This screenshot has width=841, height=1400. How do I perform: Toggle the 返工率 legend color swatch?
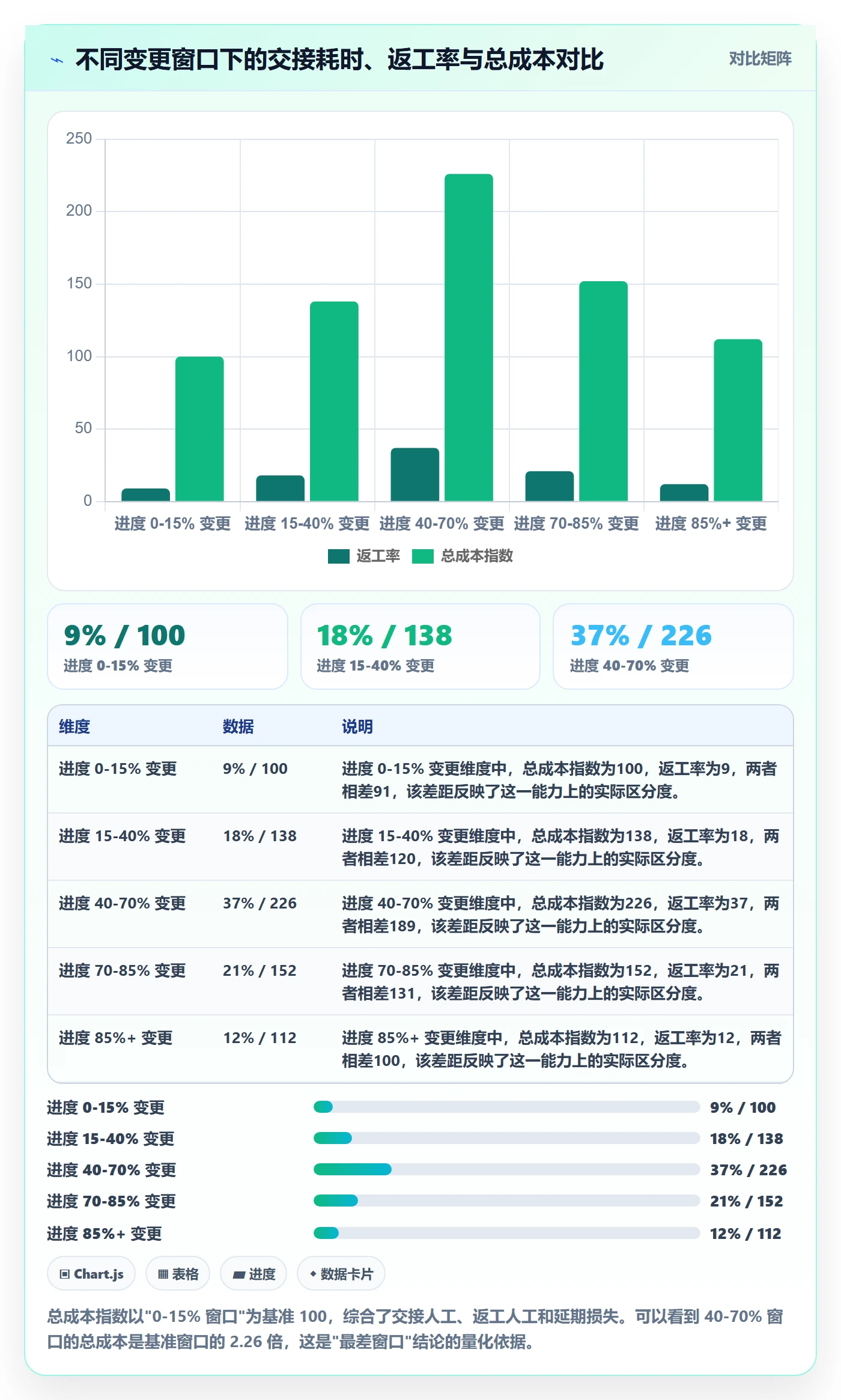click(339, 556)
